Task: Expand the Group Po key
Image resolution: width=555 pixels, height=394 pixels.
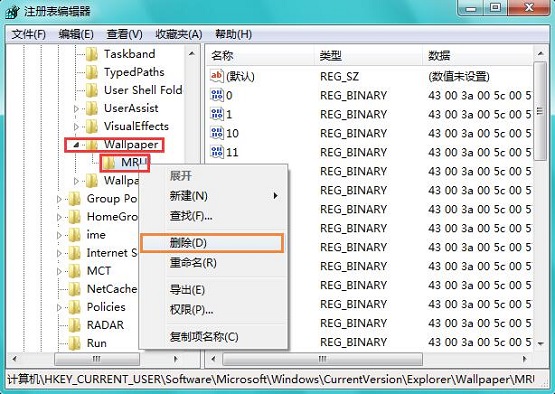Action: [59, 199]
